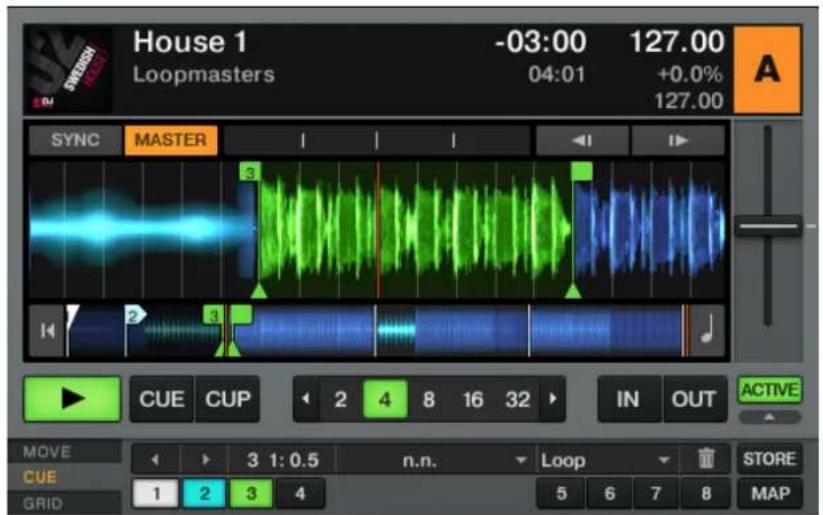Toggle the MASTER tempo button

tap(171, 140)
